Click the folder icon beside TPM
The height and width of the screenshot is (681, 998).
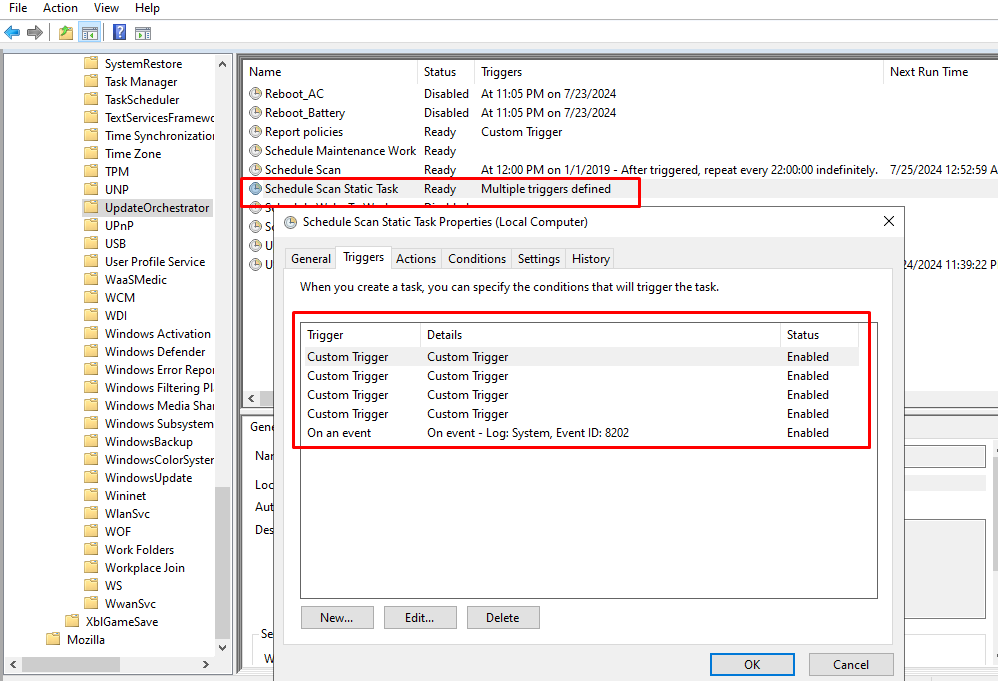click(x=91, y=171)
